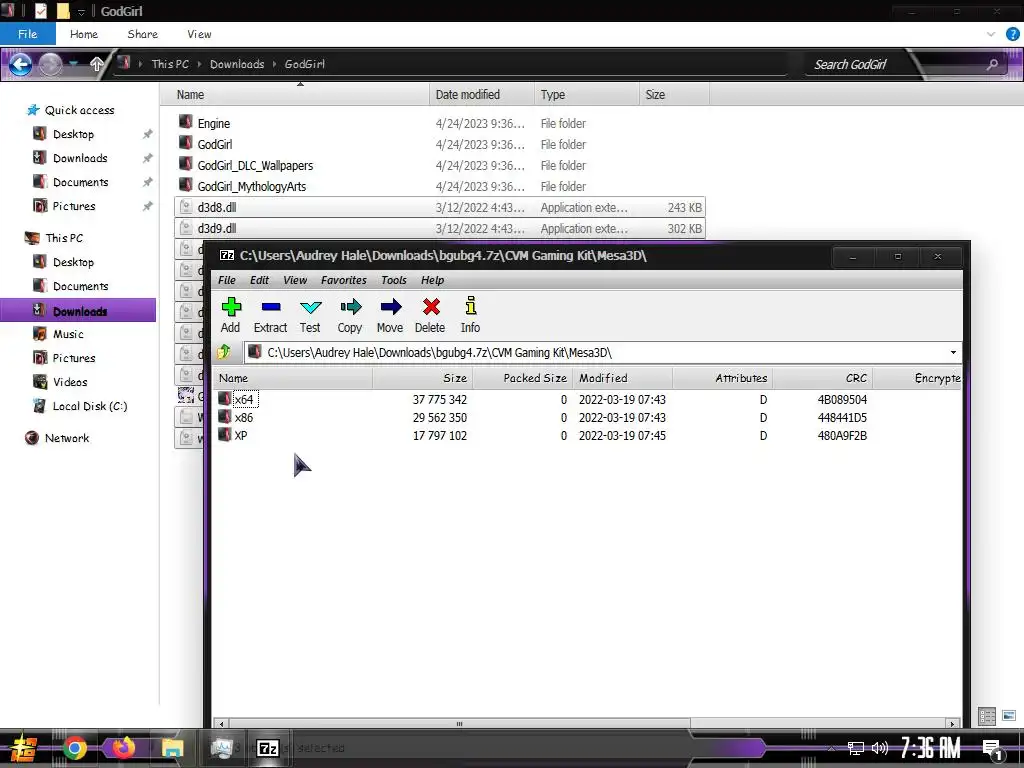
Task: Open the volume control in system tray
Action: pos(880,748)
